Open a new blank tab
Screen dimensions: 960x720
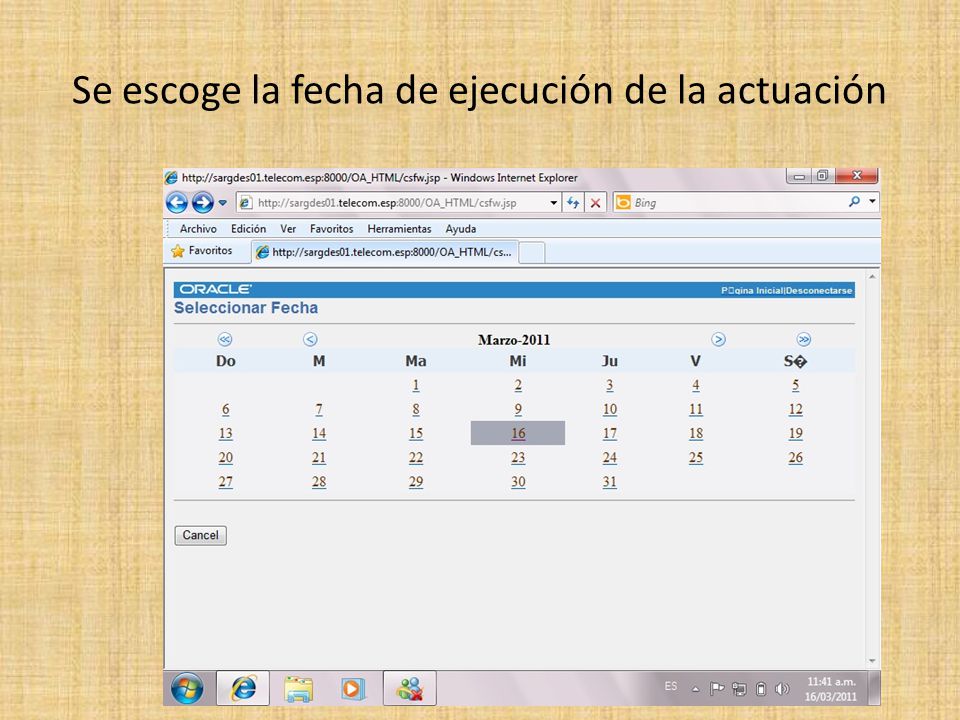point(531,253)
